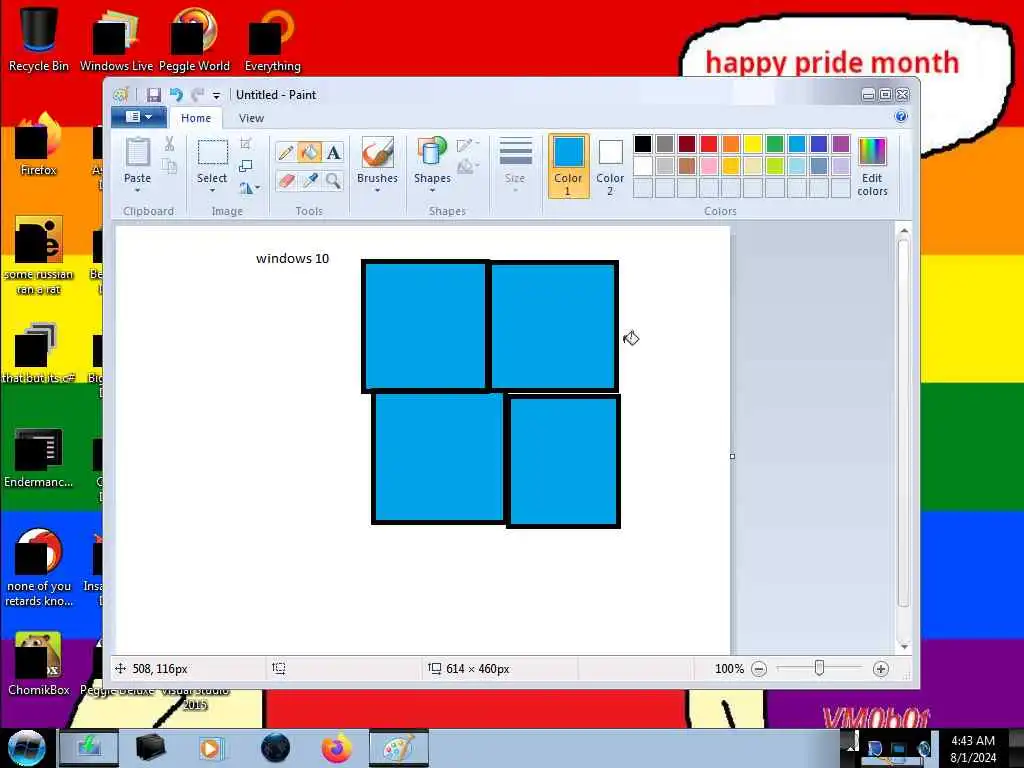Click the "windows 10" text on canvas
1024x768 pixels.
[293, 259]
